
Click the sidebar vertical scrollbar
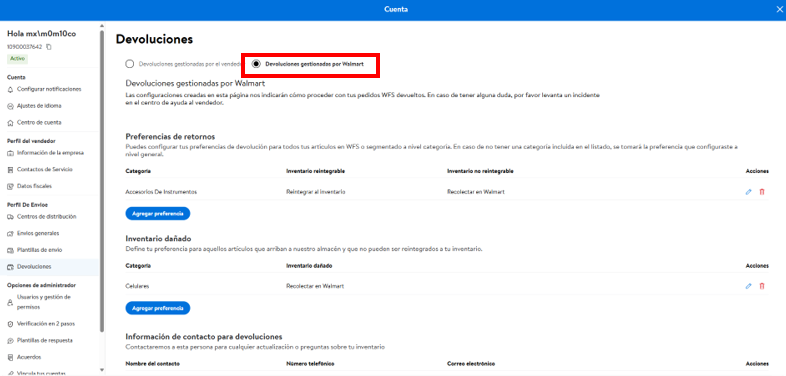(x=102, y=180)
